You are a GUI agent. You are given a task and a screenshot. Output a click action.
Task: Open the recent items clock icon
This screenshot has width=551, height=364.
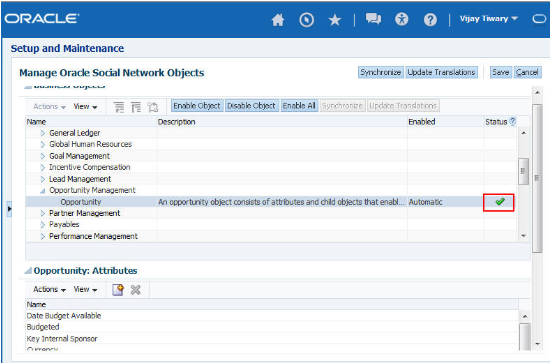[x=306, y=20]
